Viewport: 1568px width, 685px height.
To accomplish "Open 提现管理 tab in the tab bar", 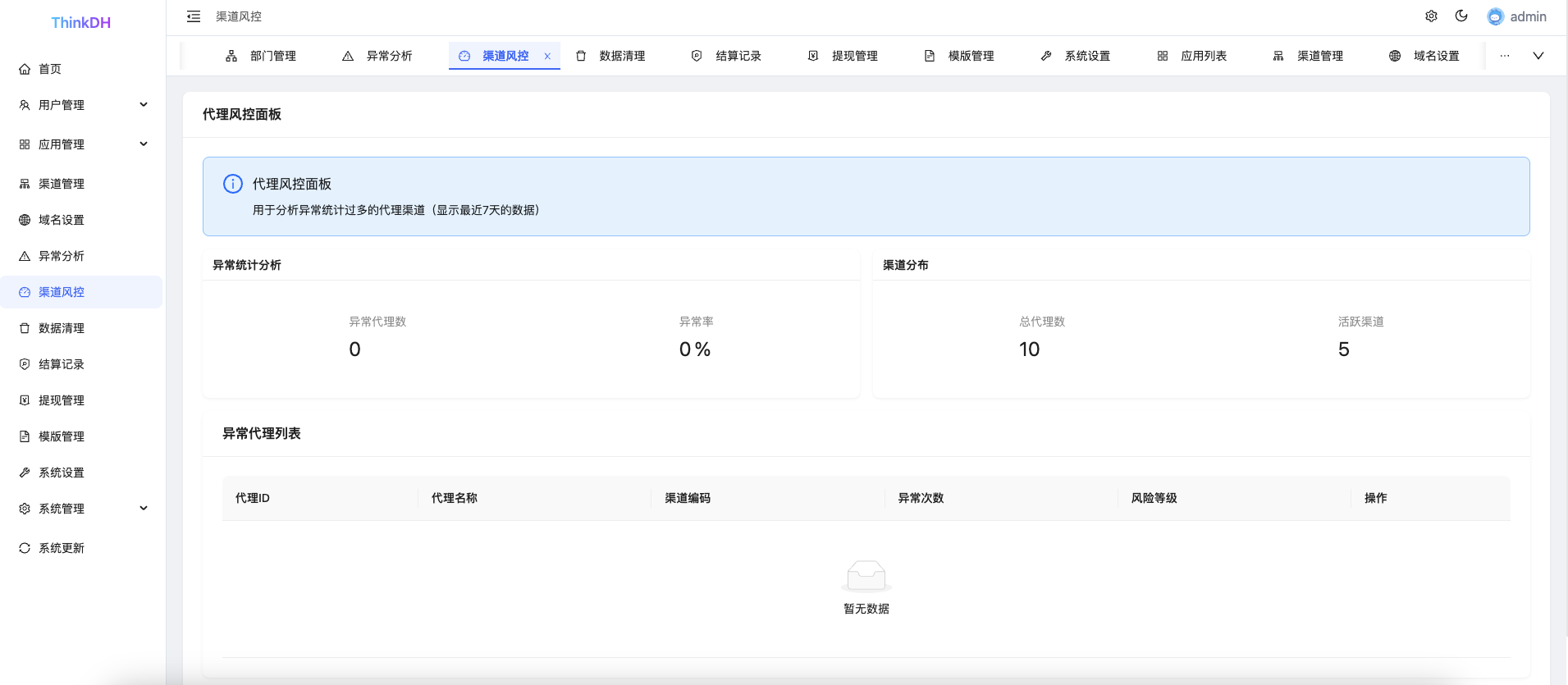I will (843, 56).
